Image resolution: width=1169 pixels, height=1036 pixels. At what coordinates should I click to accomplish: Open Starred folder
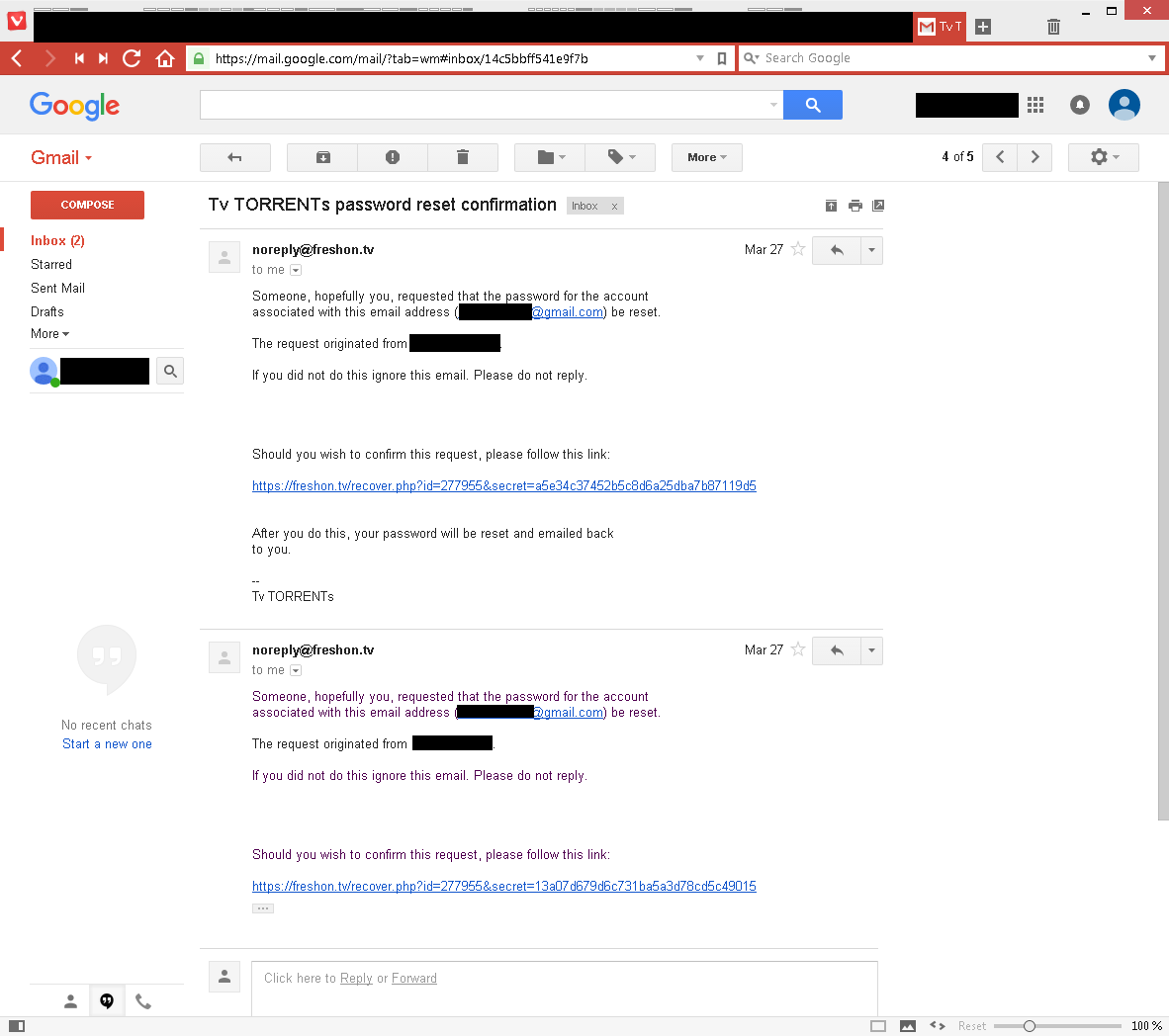[51, 265]
